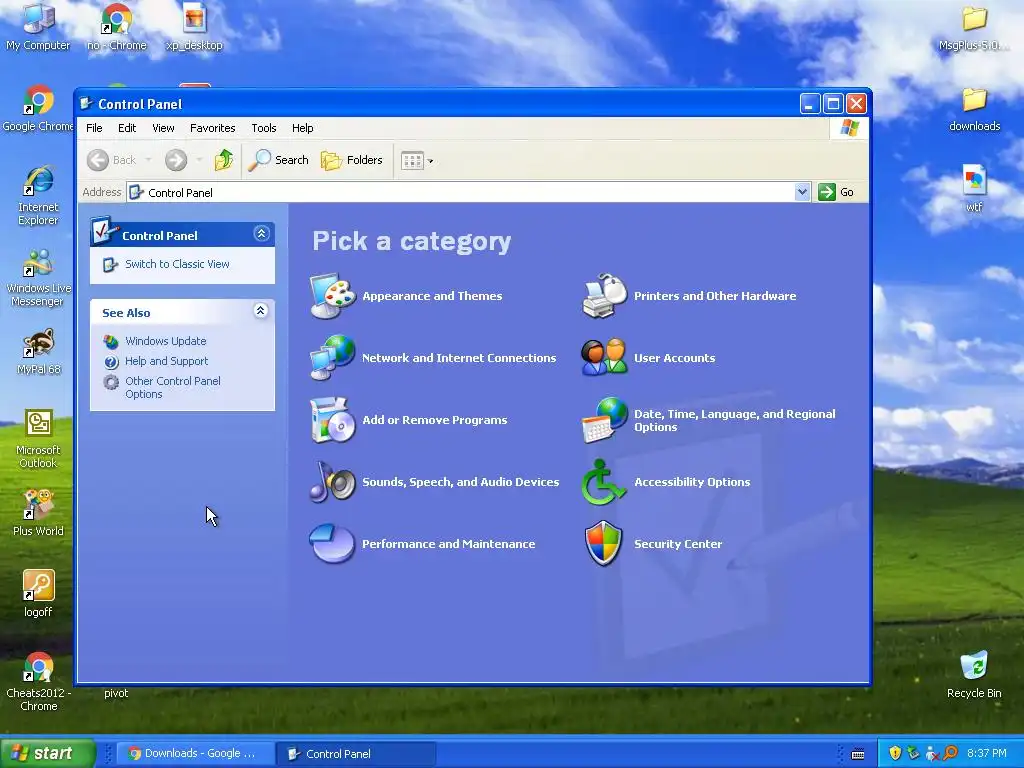Click Switch to Classic View link

click(x=177, y=264)
